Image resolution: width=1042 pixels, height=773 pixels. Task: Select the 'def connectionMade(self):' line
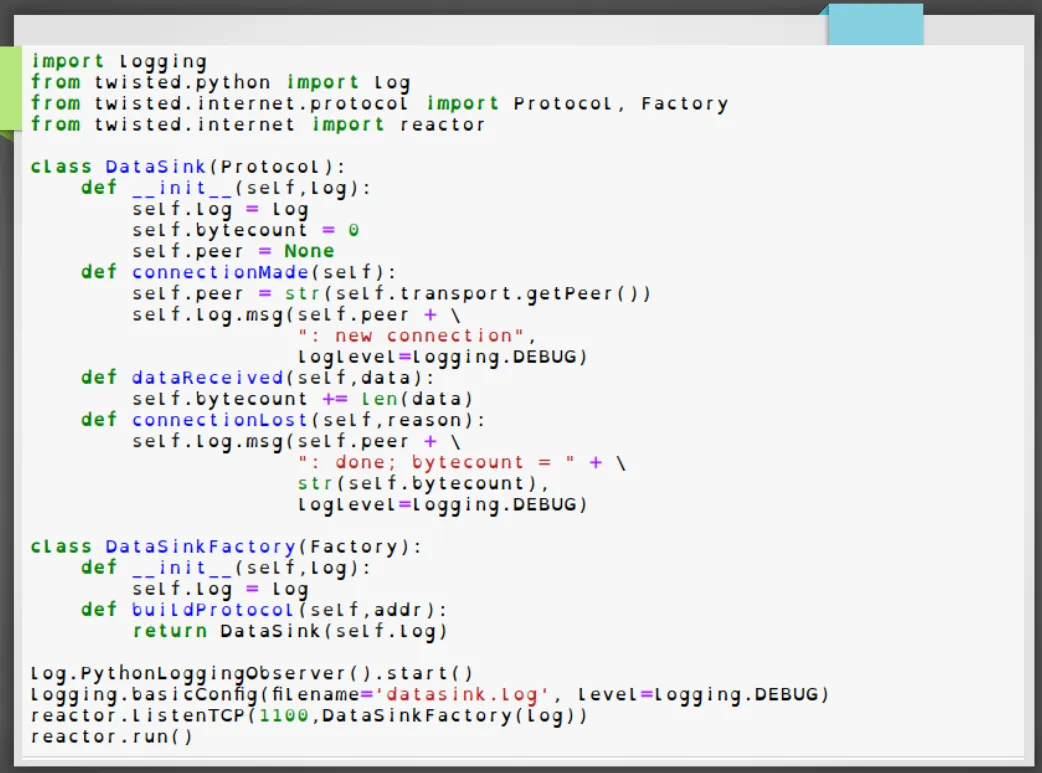(x=239, y=273)
